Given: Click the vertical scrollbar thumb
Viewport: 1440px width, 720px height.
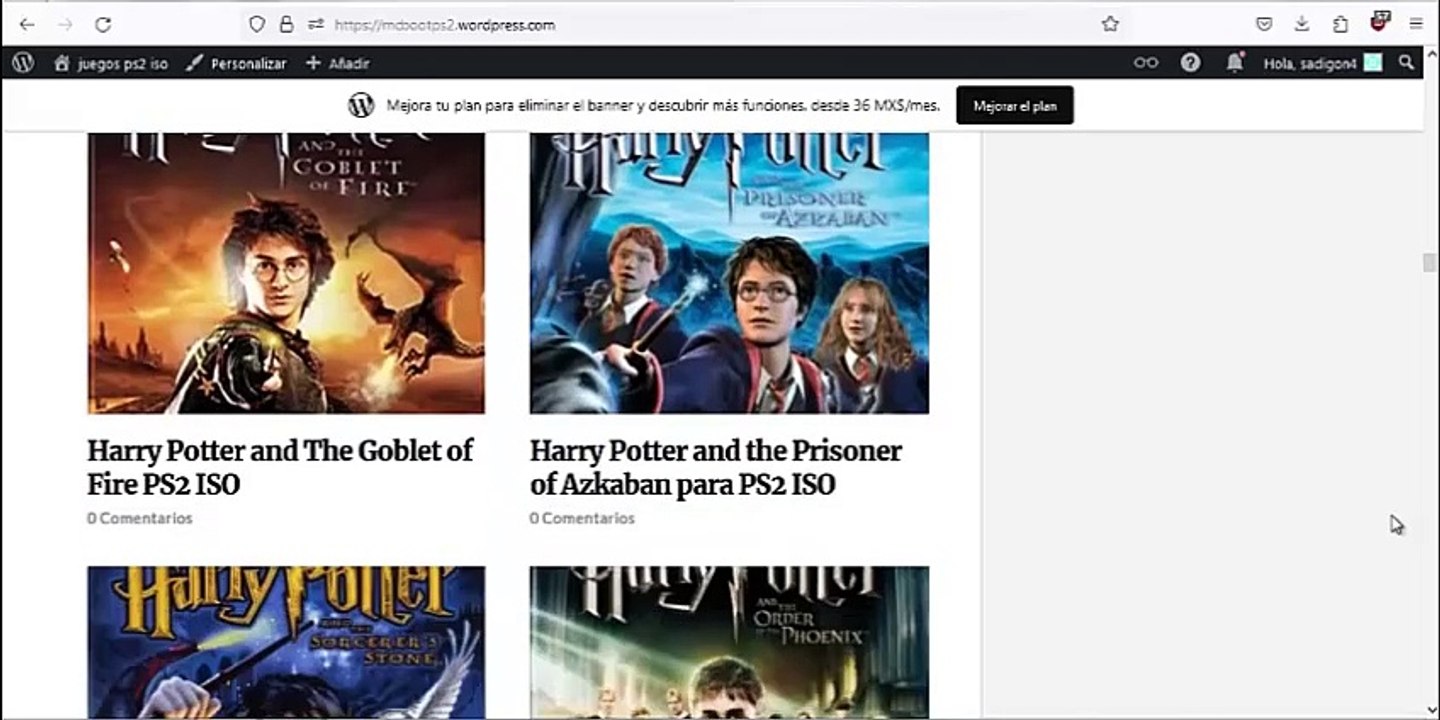Looking at the screenshot, I should pos(1429,263).
